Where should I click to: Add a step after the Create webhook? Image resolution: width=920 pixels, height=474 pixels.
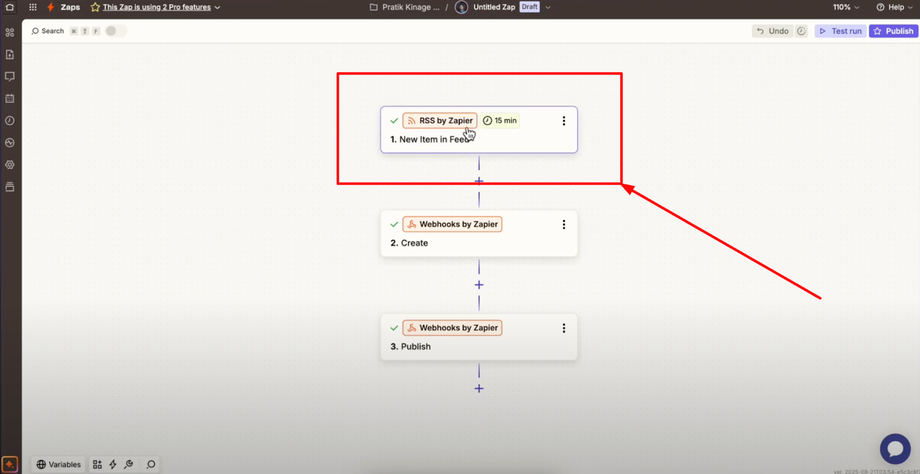point(479,285)
